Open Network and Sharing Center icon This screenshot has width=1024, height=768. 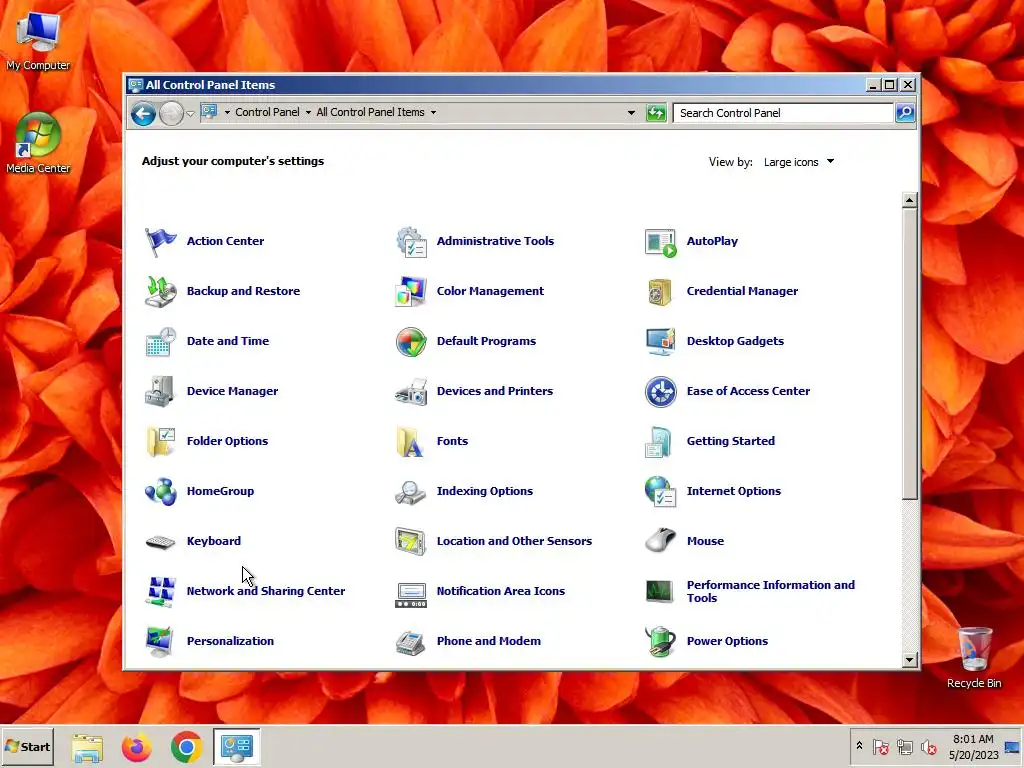click(x=160, y=592)
